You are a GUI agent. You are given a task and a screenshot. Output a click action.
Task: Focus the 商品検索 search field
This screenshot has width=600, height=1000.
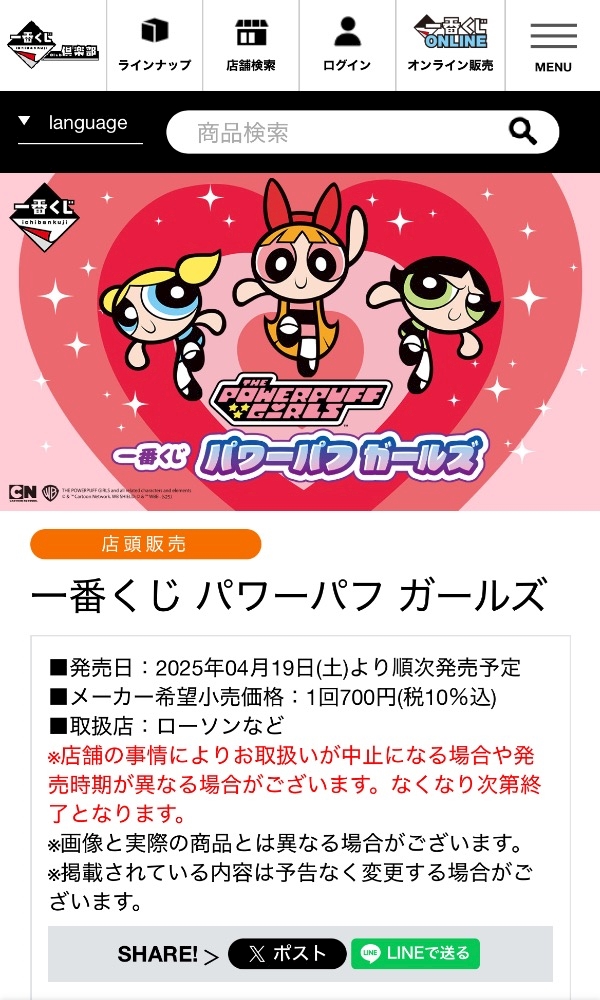coord(362,132)
